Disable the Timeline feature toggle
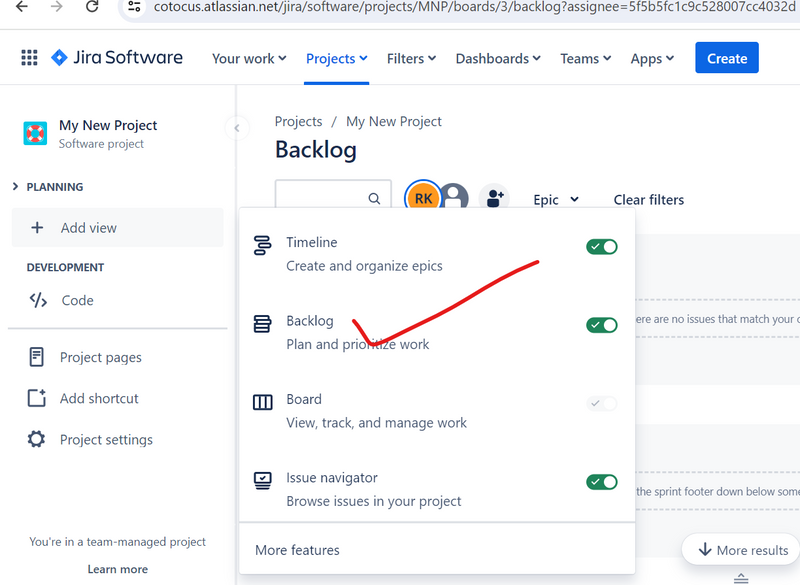 (601, 246)
